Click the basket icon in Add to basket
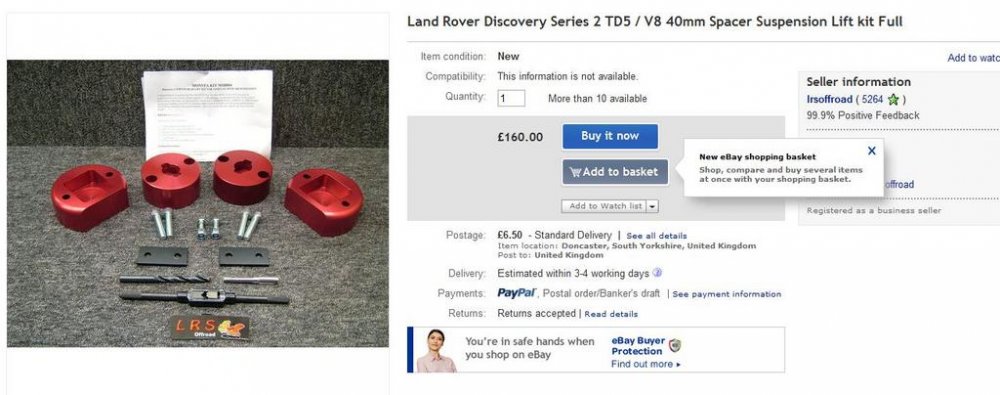The height and width of the screenshot is (395, 1000). click(x=575, y=172)
